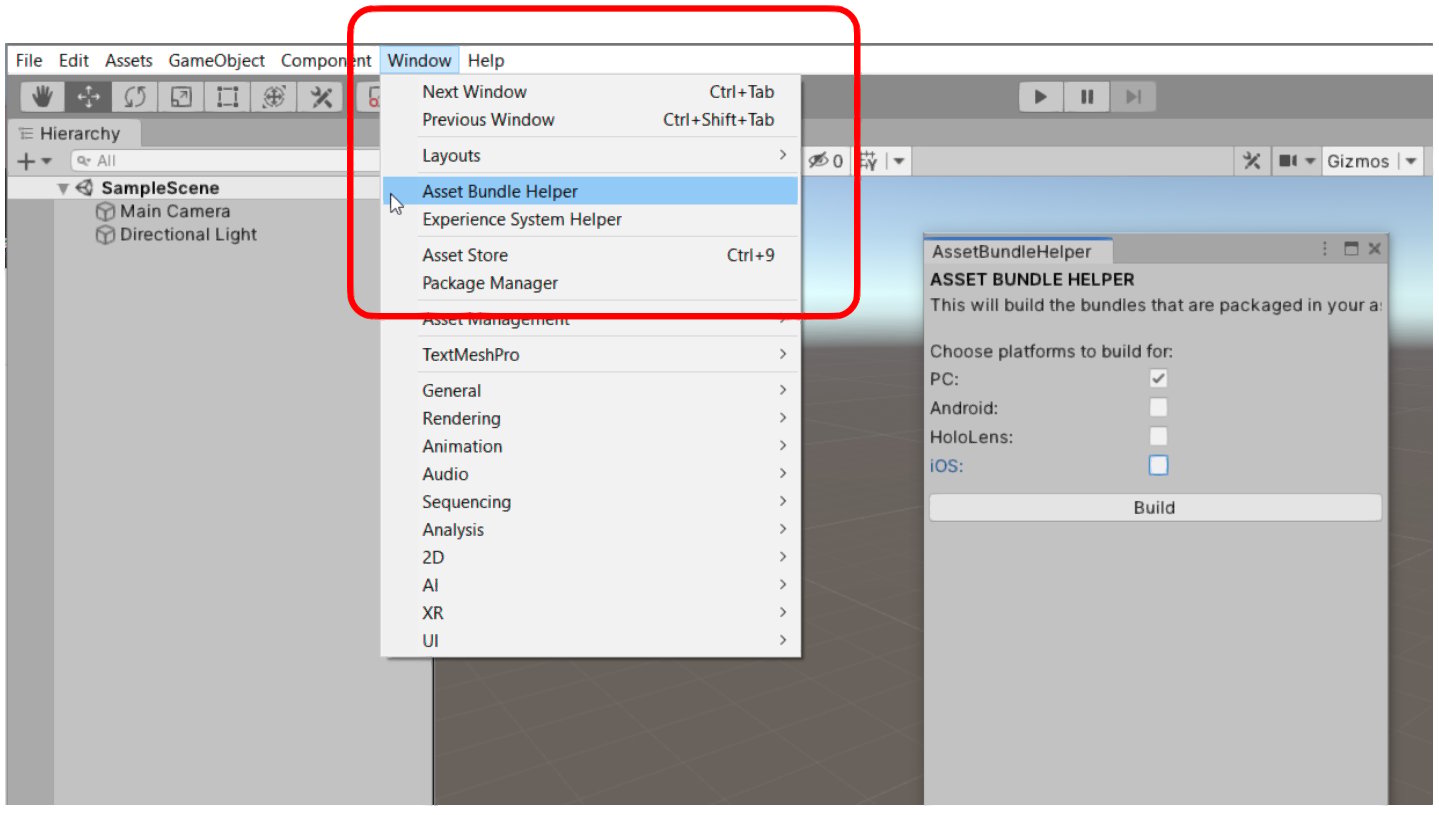Choose Experience System Helper entry
The image size is (1439, 815).
[x=591, y=219]
